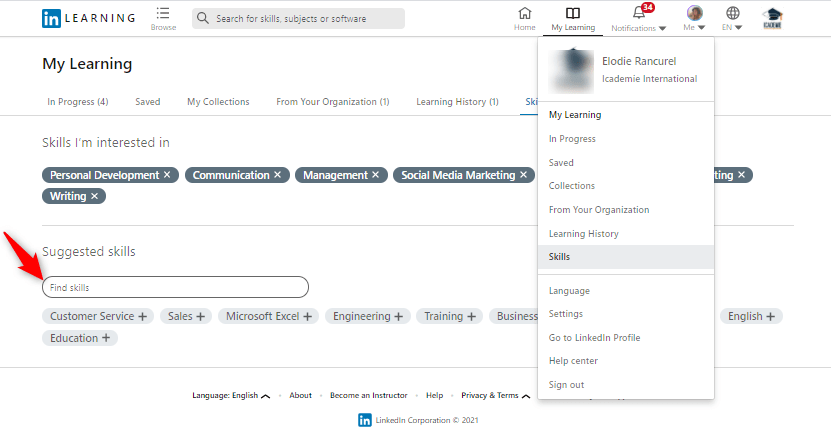Remove the Social Media Marketing skill tag
Screen dimensions: 831x437
[523, 174]
